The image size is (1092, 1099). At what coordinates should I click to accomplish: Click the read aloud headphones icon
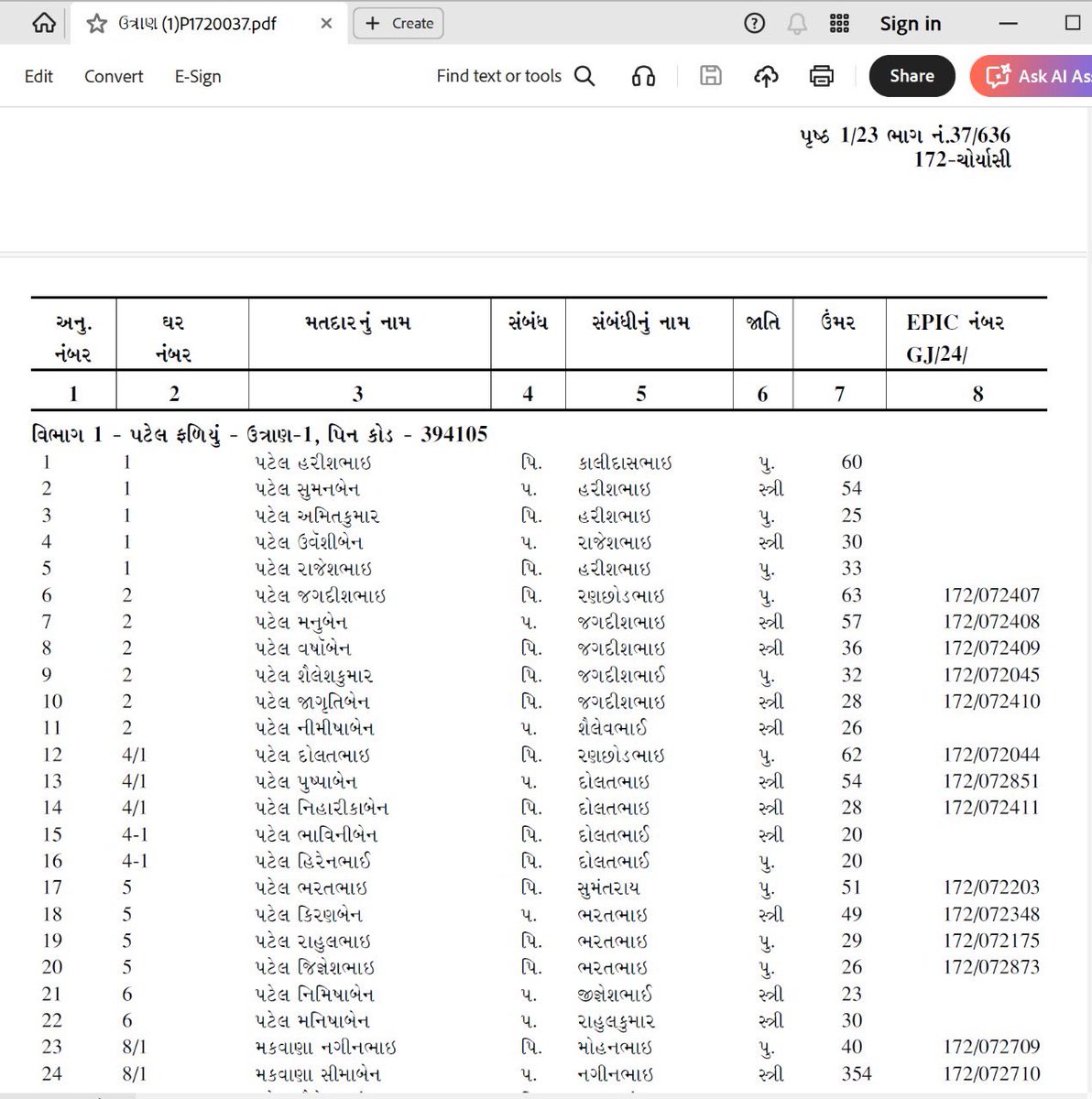click(643, 76)
